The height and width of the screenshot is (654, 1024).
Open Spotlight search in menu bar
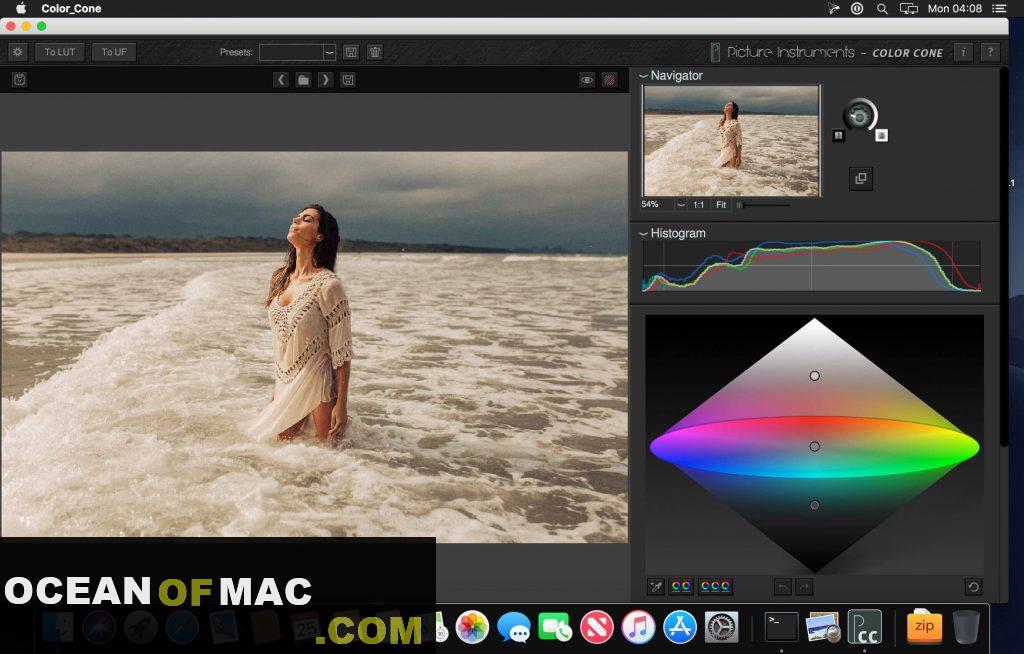tap(882, 8)
